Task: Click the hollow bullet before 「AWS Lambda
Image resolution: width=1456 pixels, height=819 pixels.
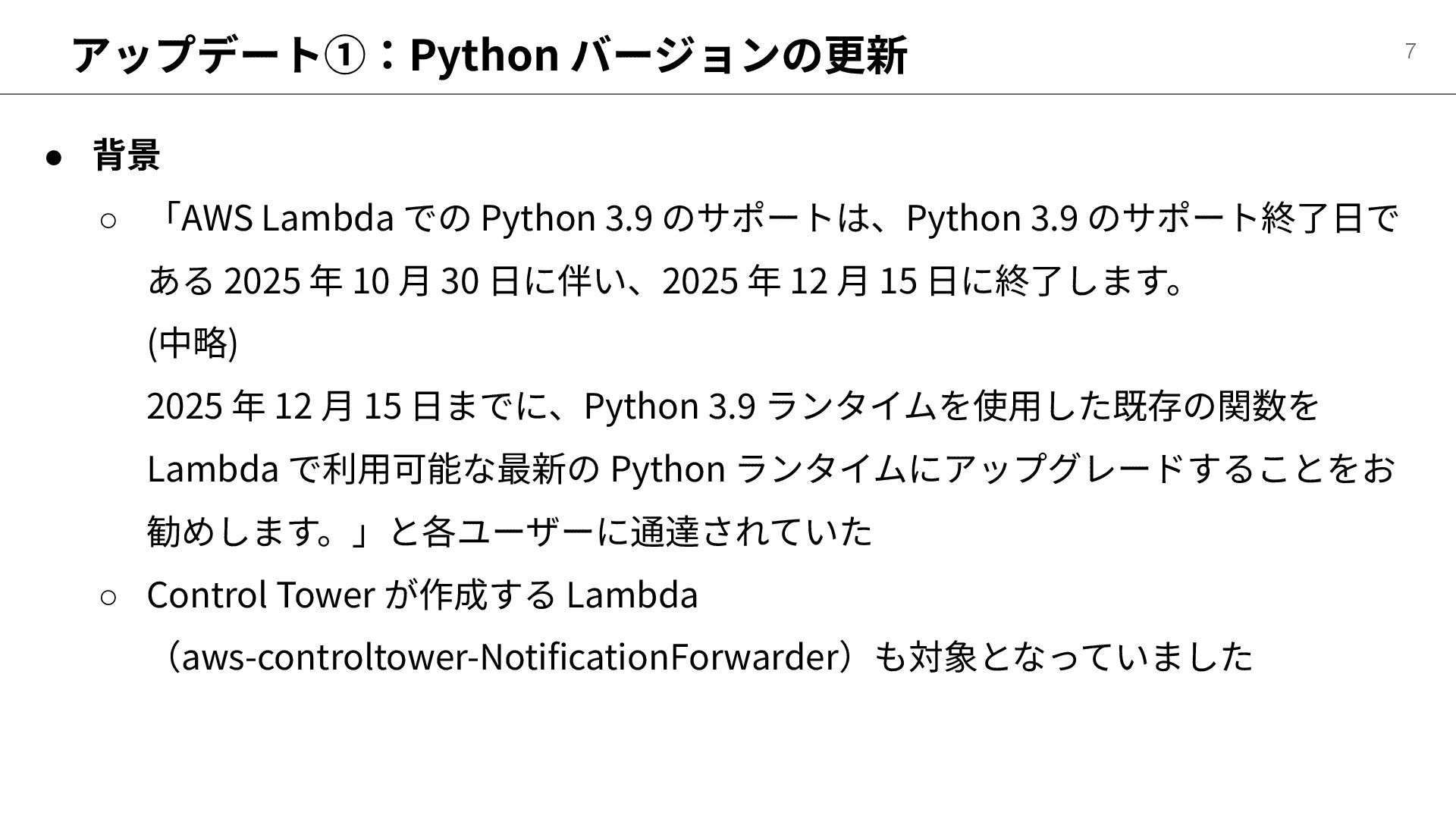Action: point(108,221)
